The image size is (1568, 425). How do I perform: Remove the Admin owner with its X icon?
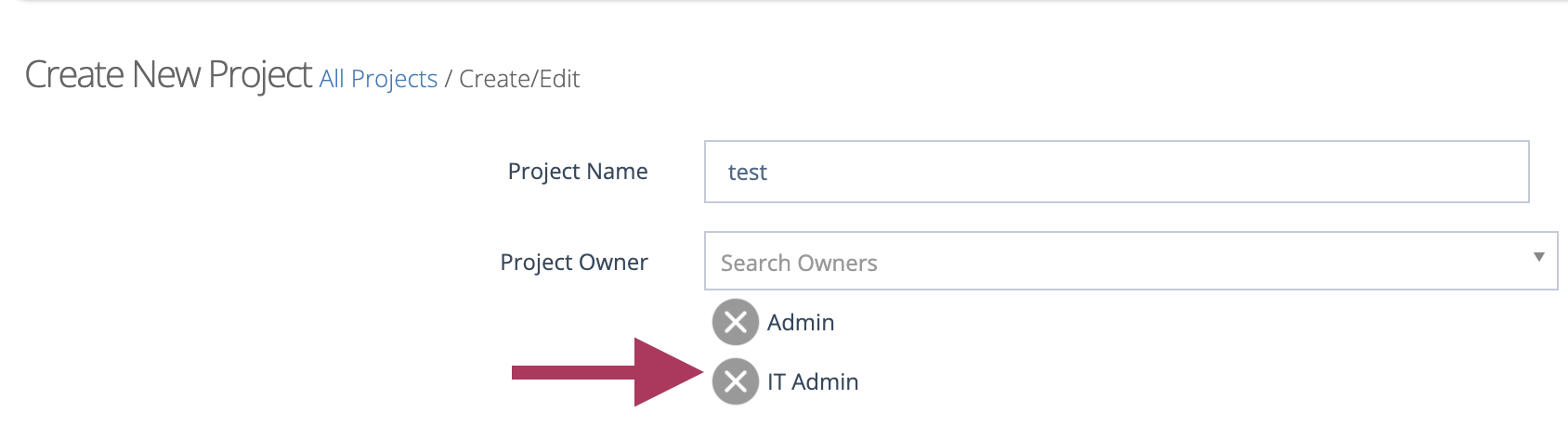735,322
